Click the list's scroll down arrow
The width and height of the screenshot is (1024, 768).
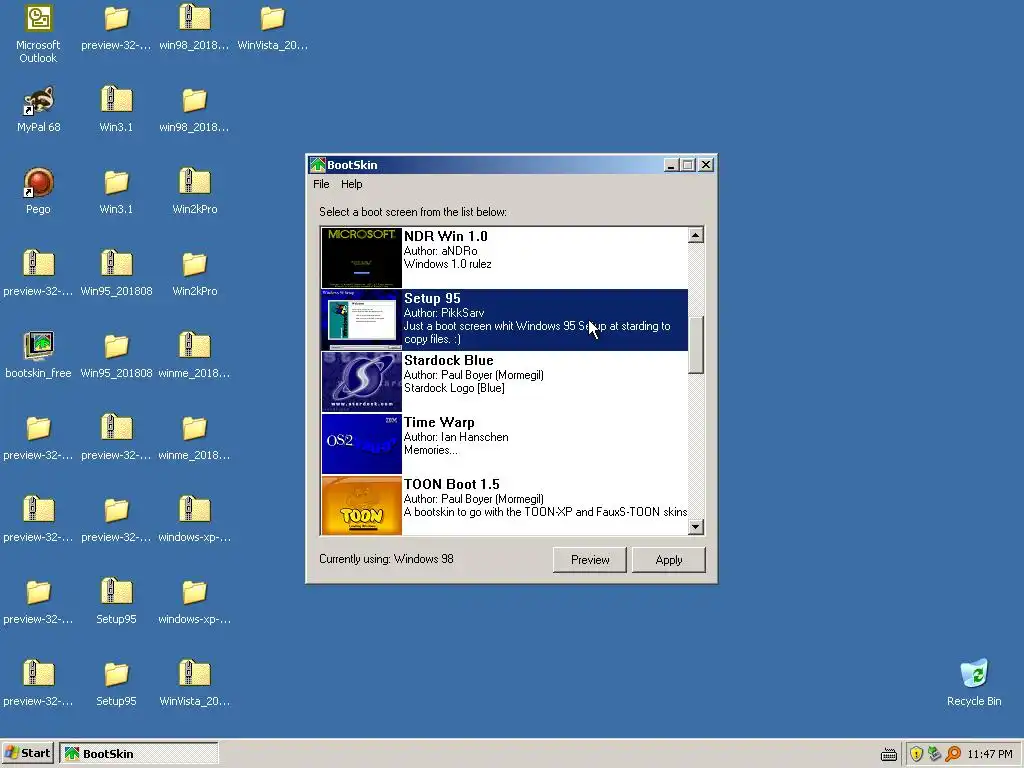click(696, 526)
